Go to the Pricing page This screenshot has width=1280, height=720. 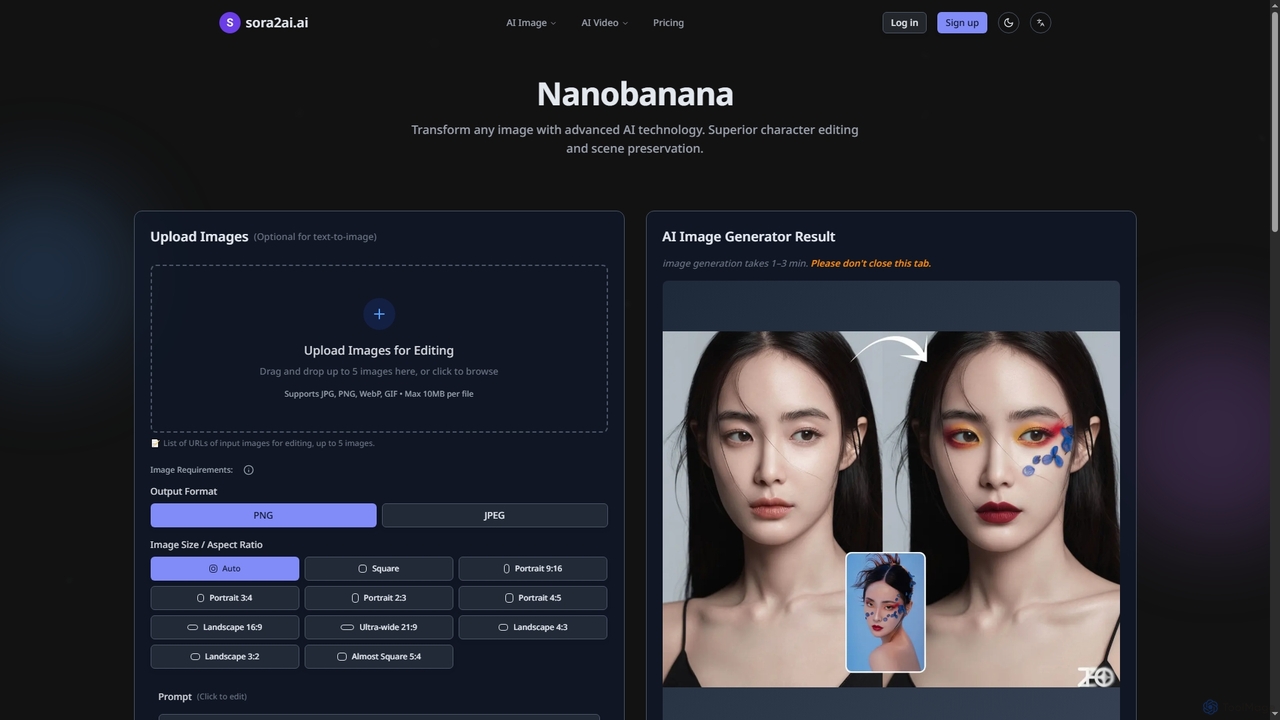pyautogui.click(x=668, y=23)
